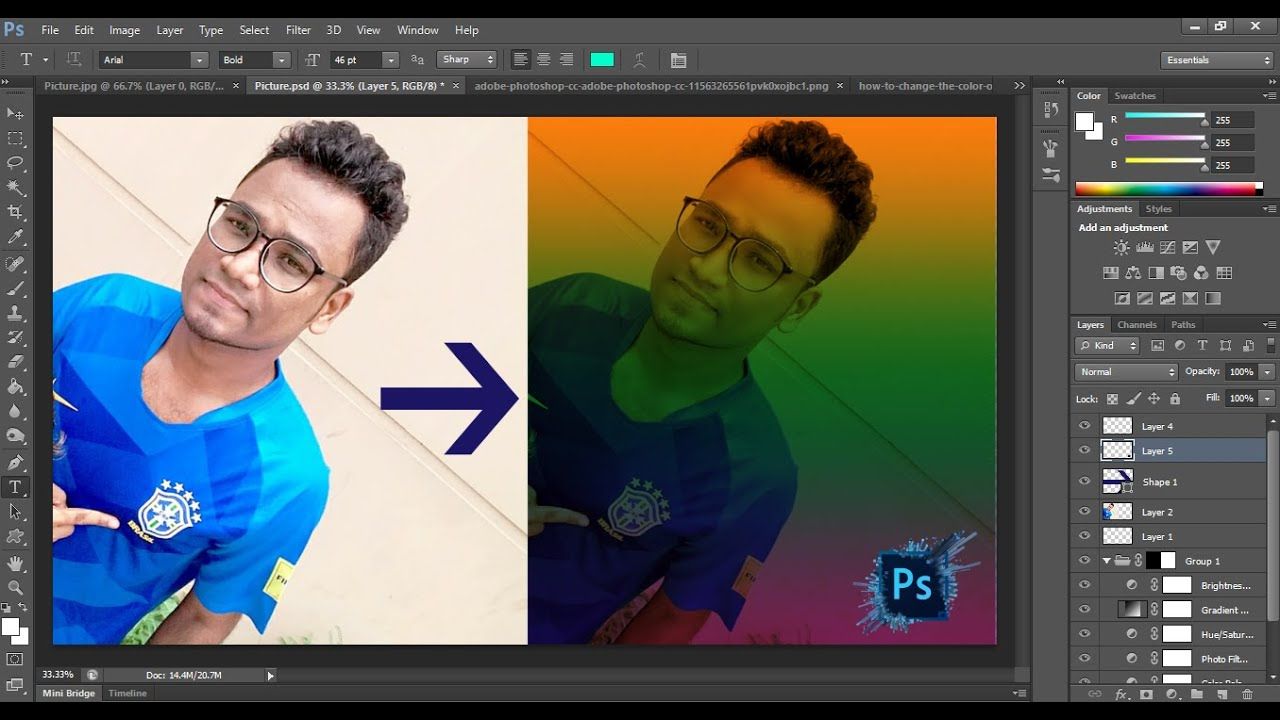1280x720 pixels.
Task: Hide the Shape 1 layer
Action: click(1084, 481)
